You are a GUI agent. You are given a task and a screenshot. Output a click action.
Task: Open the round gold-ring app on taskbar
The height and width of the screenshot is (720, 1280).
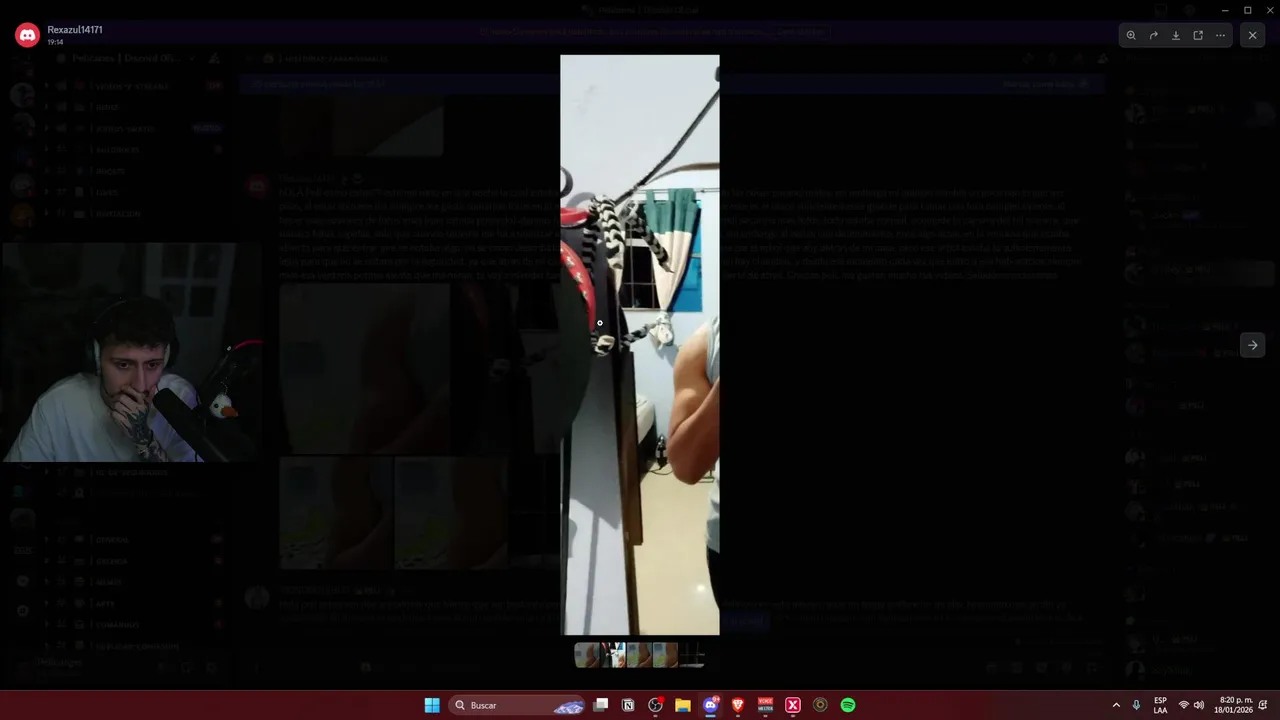820,705
